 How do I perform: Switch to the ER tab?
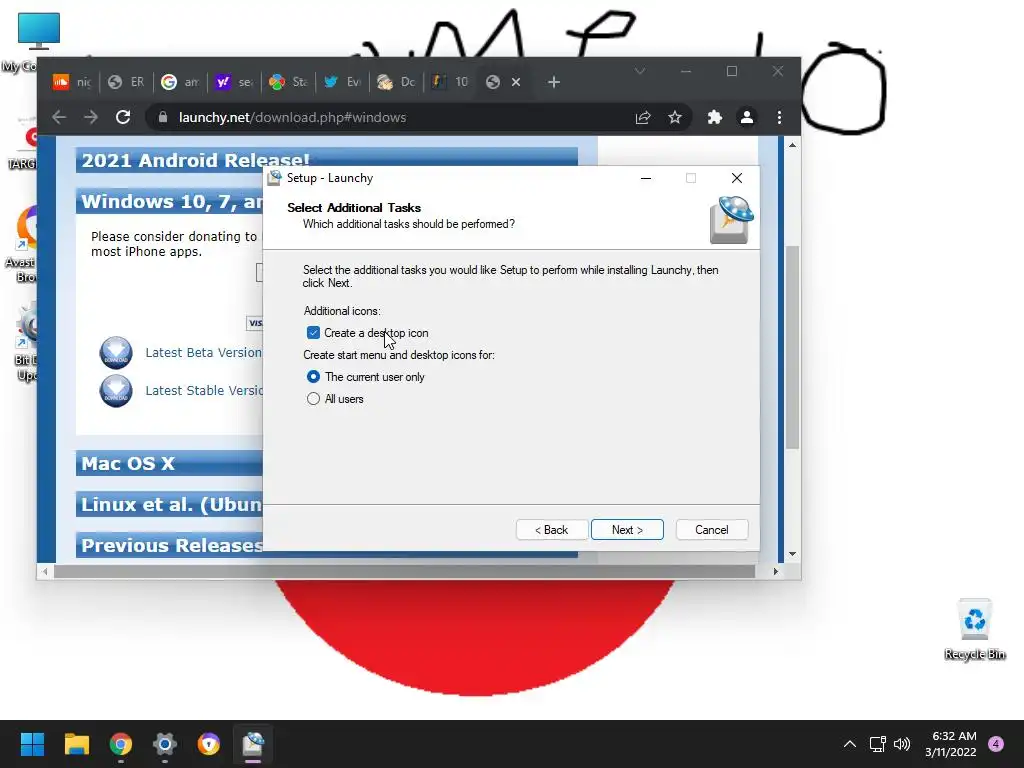[126, 82]
